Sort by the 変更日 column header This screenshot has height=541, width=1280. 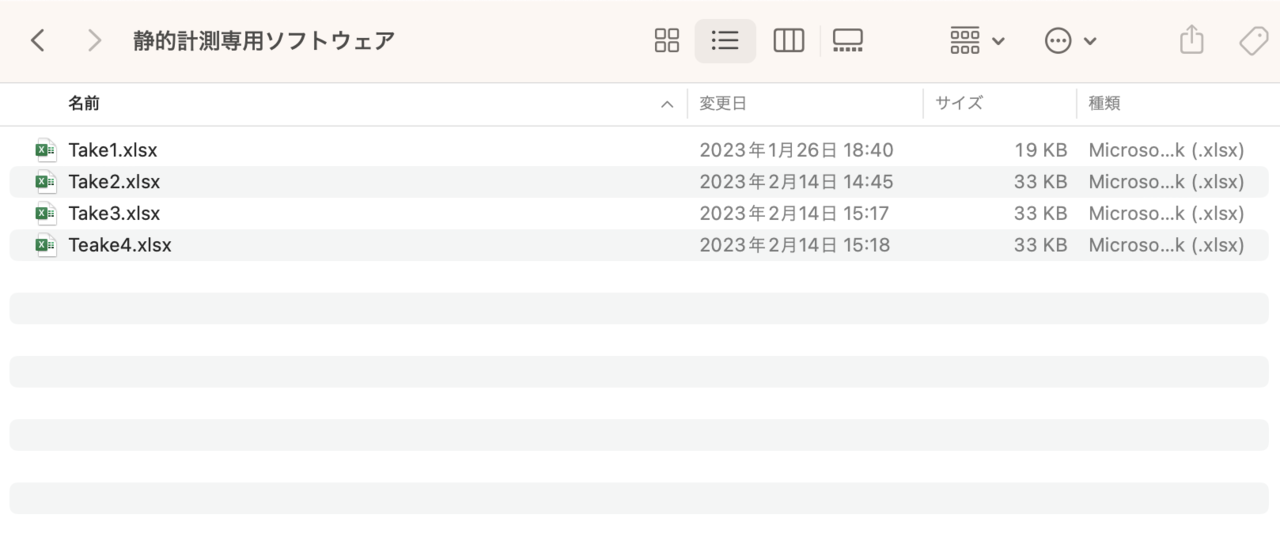click(723, 103)
